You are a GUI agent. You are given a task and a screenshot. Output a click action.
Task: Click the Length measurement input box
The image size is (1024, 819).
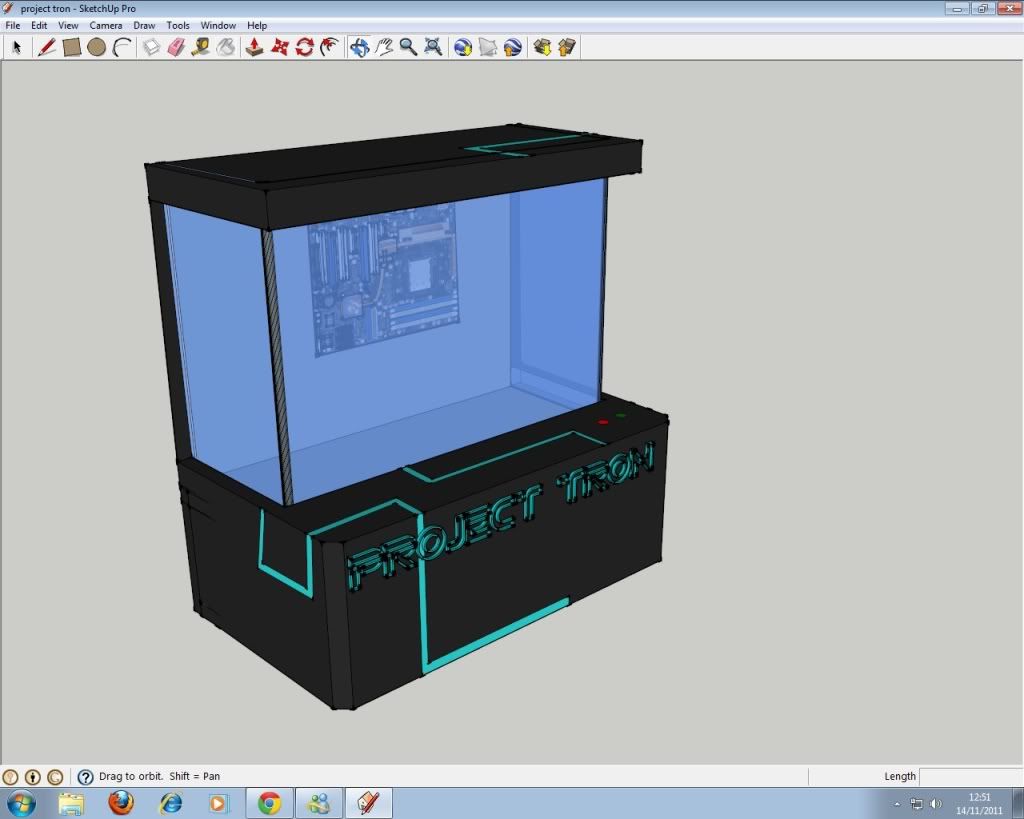pyautogui.click(x=969, y=776)
